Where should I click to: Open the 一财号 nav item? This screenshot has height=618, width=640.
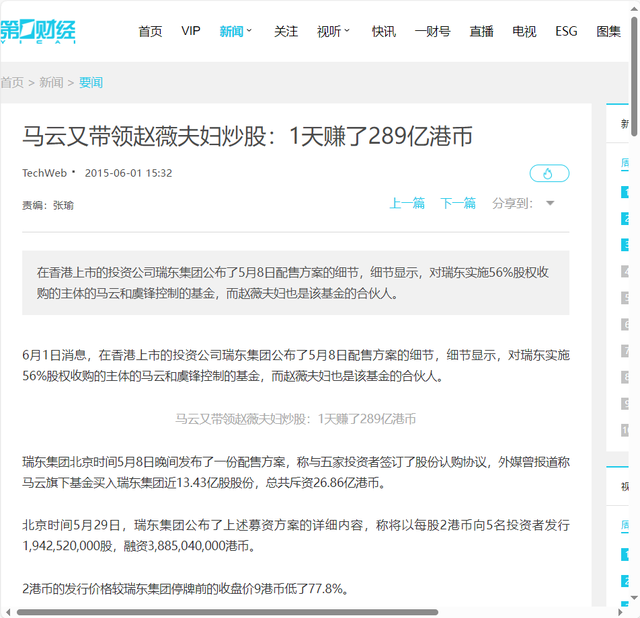(x=433, y=31)
